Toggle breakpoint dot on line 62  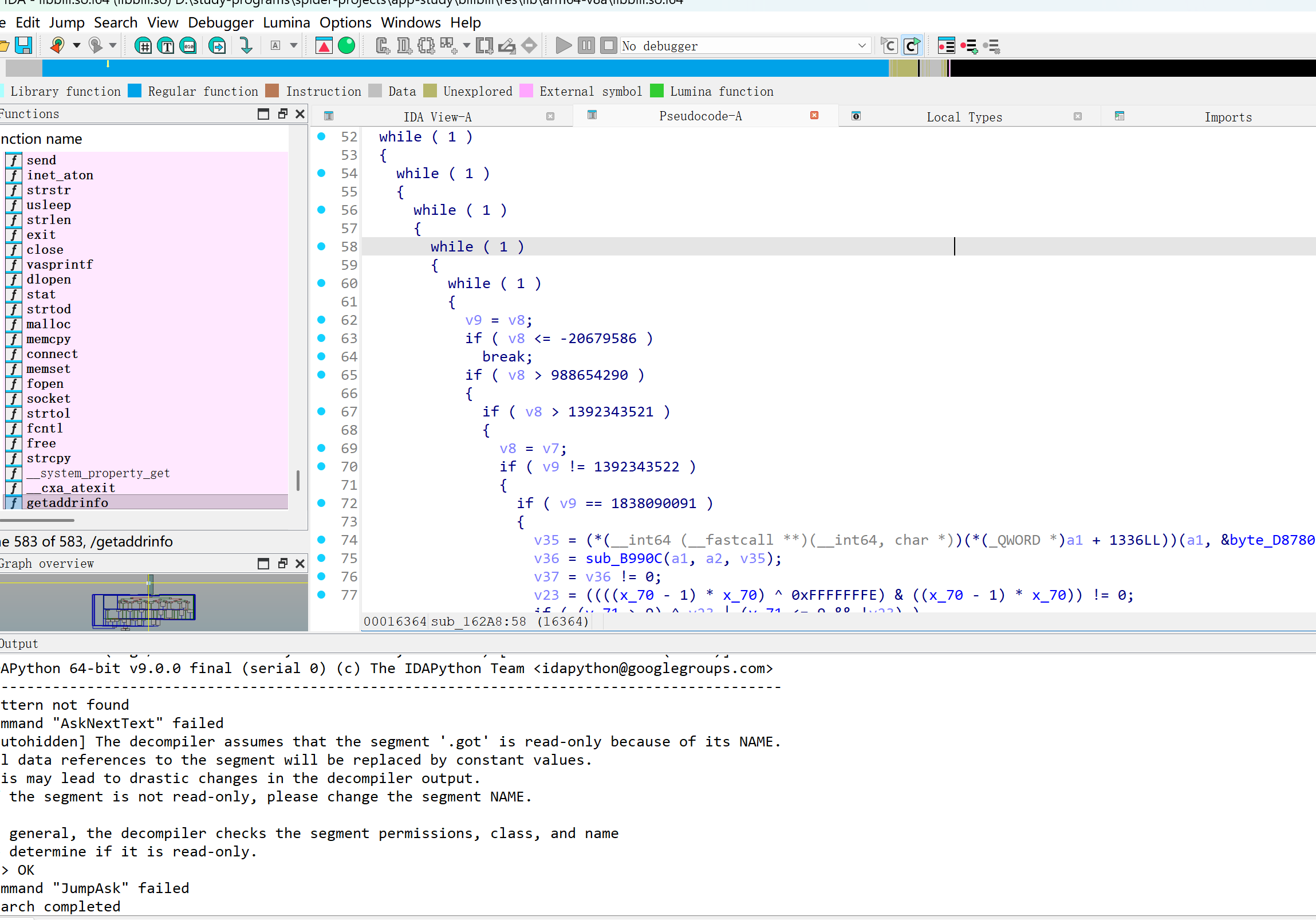coord(321,320)
